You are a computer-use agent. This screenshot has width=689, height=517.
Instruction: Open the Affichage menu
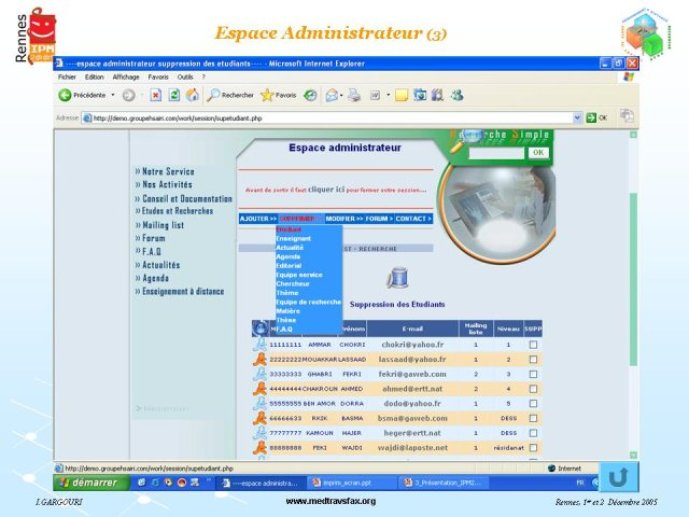point(126,77)
